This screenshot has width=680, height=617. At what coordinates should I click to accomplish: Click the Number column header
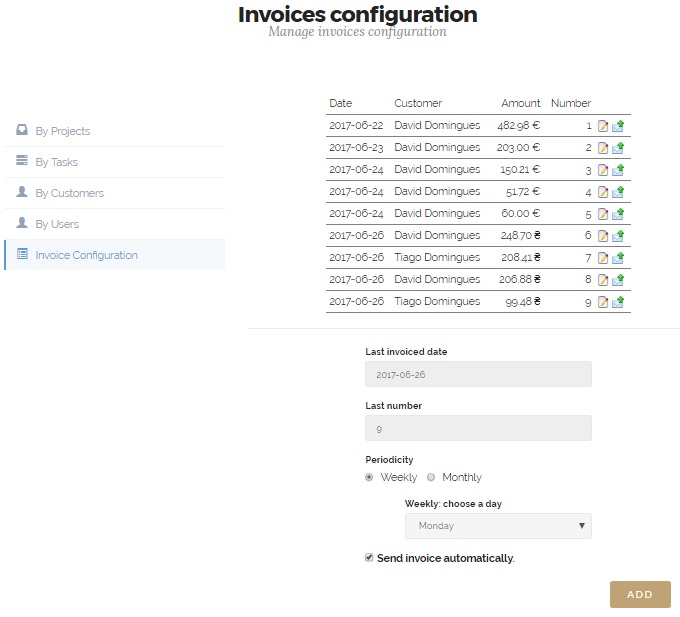click(571, 103)
